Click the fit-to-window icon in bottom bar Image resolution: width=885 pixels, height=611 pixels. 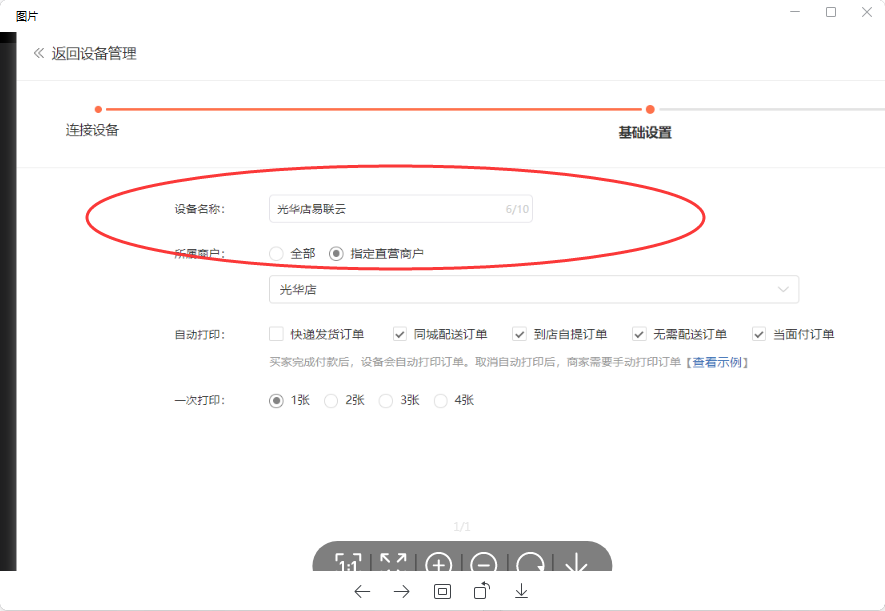click(x=442, y=591)
